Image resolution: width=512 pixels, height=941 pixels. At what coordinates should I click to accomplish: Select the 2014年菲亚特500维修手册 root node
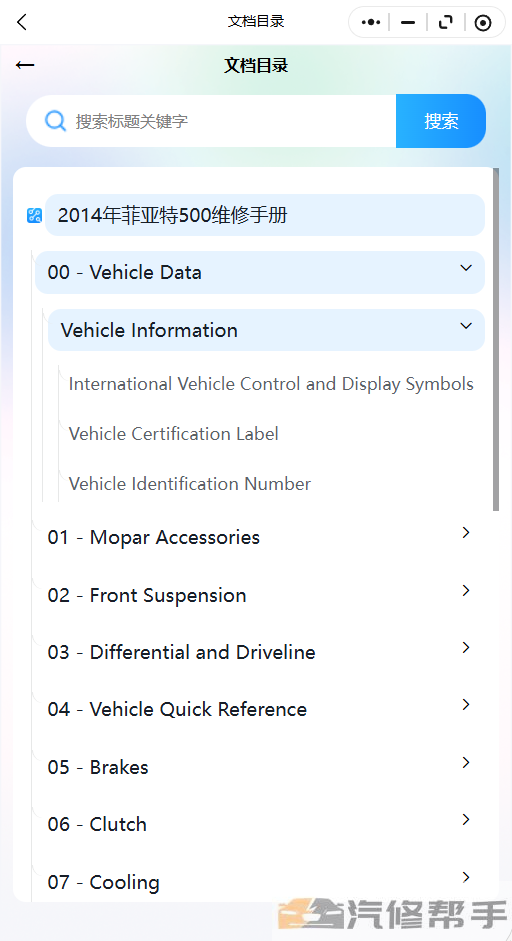pos(265,215)
